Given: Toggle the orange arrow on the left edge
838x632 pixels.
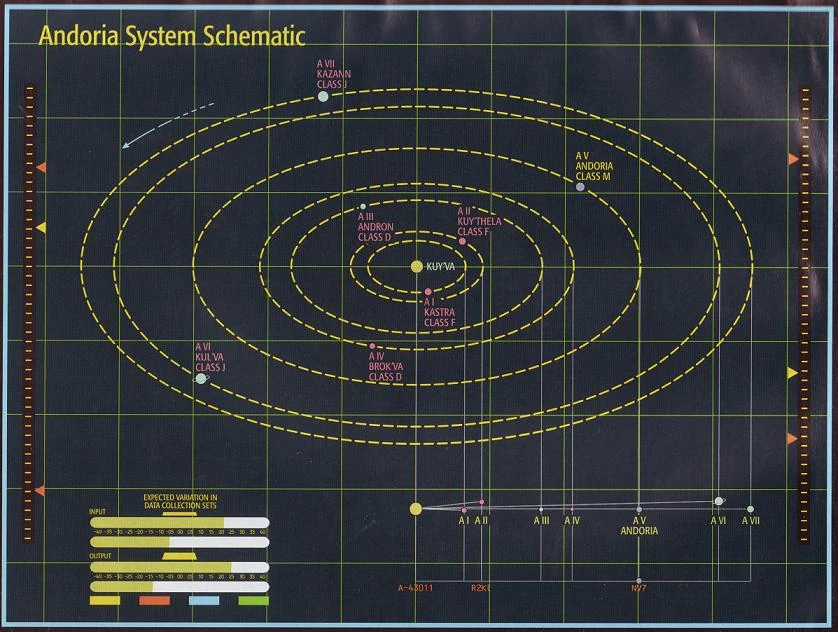Looking at the screenshot, I should point(40,165).
